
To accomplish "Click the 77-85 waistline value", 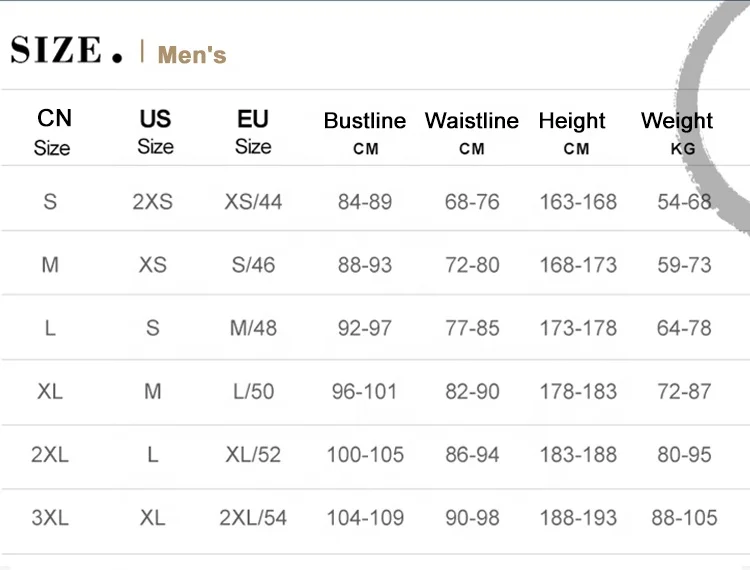I will coord(472,328).
